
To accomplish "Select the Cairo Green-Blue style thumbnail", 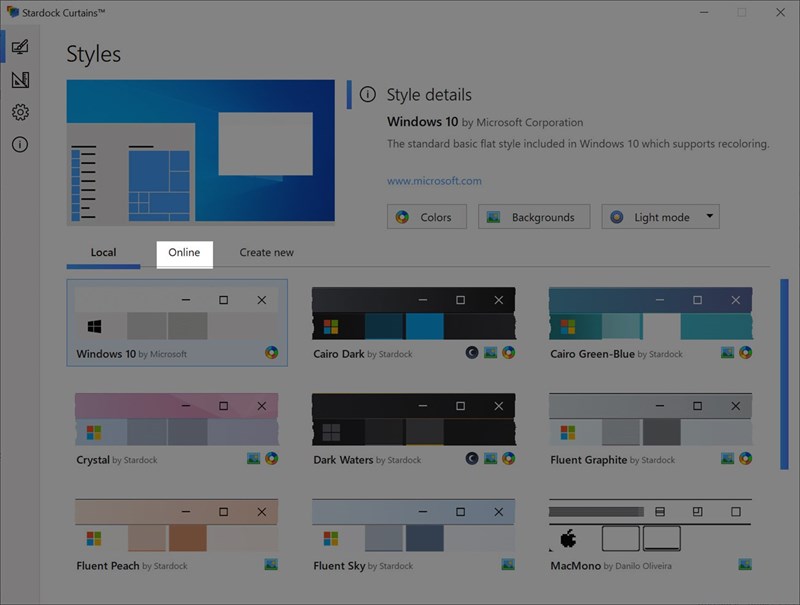I will coord(651,313).
